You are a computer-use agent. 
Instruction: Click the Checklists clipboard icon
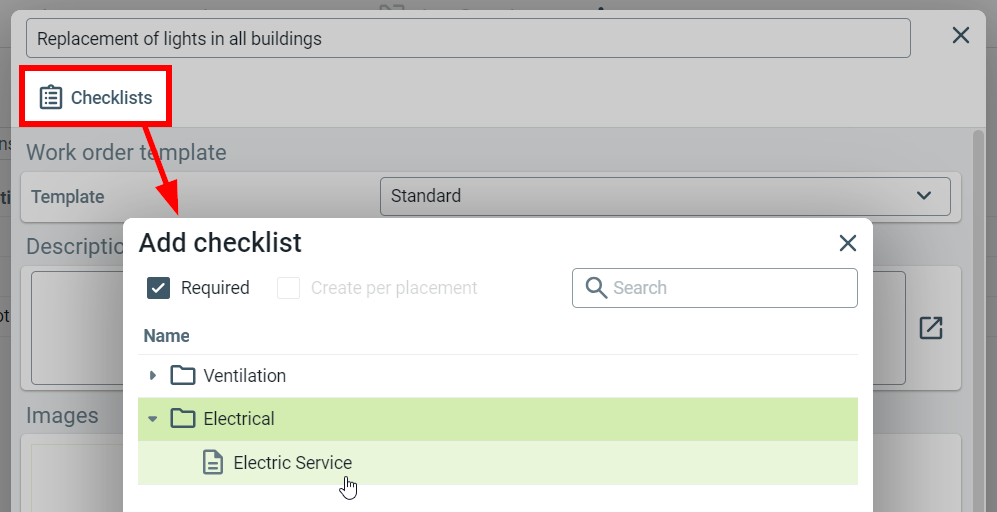(51, 97)
